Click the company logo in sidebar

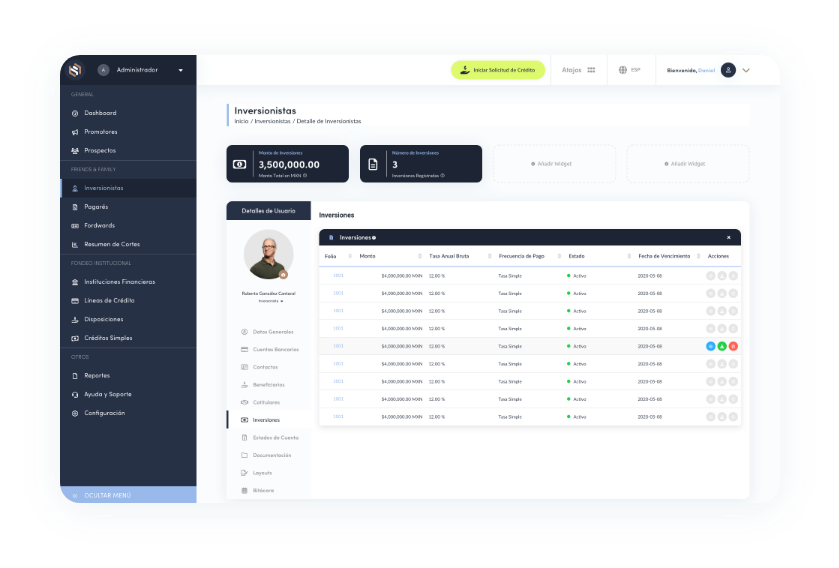coord(75,70)
